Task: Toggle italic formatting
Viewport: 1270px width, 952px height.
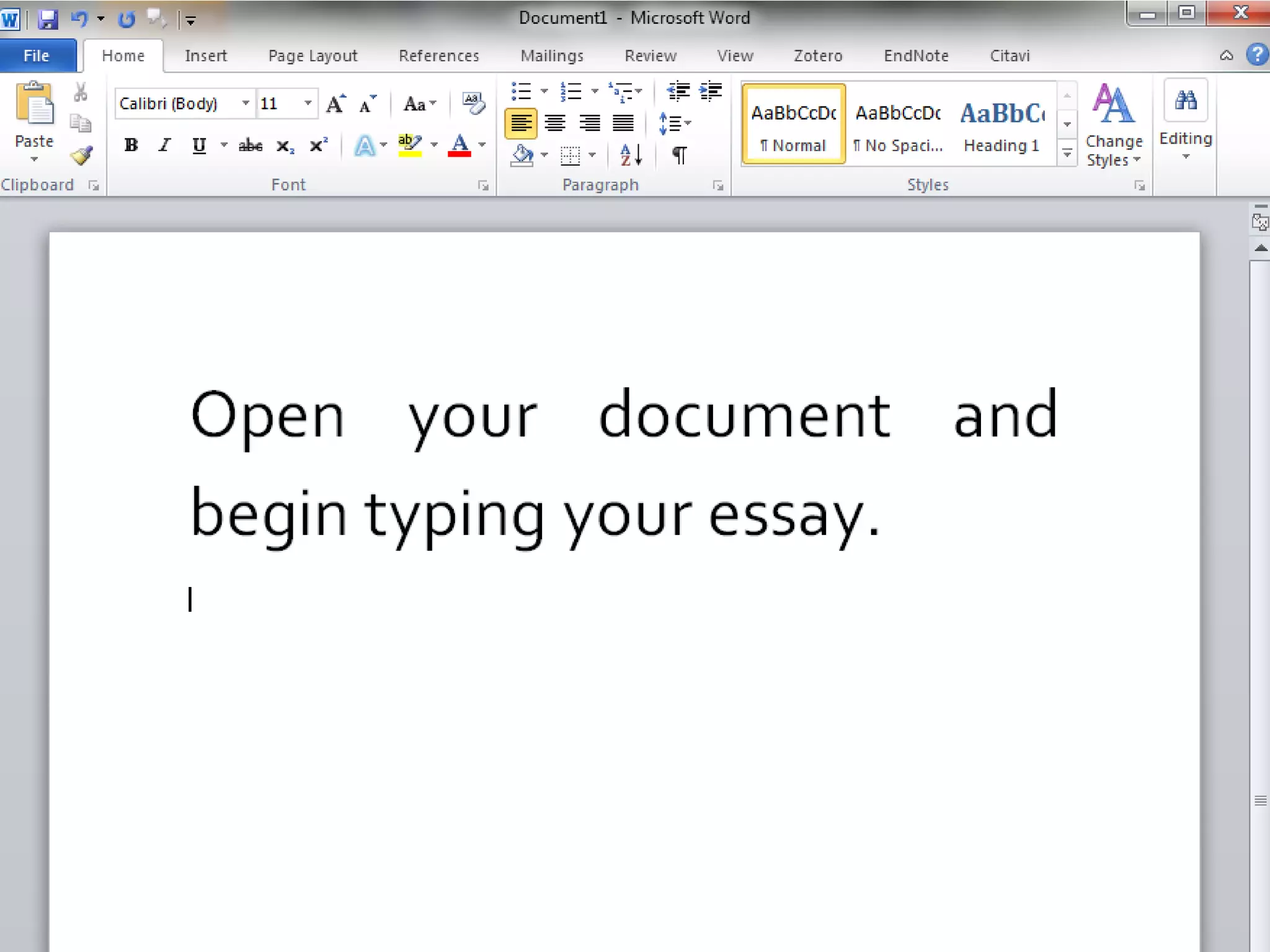Action: pos(164,146)
